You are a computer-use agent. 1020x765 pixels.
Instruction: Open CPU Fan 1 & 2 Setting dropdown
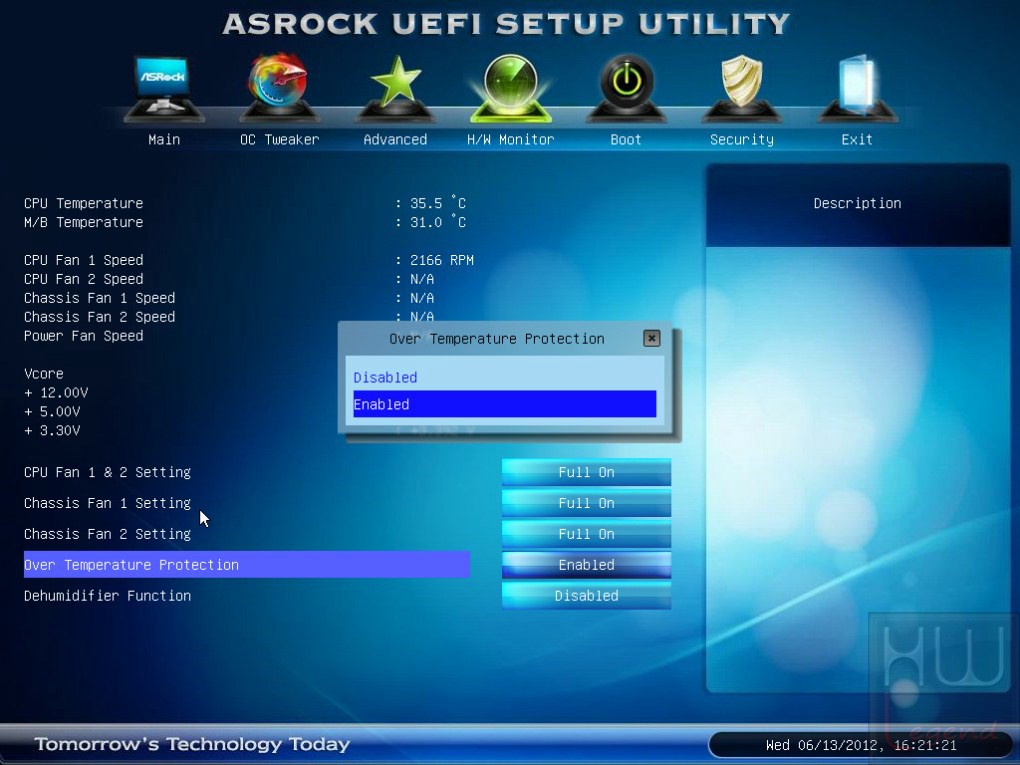pos(586,472)
